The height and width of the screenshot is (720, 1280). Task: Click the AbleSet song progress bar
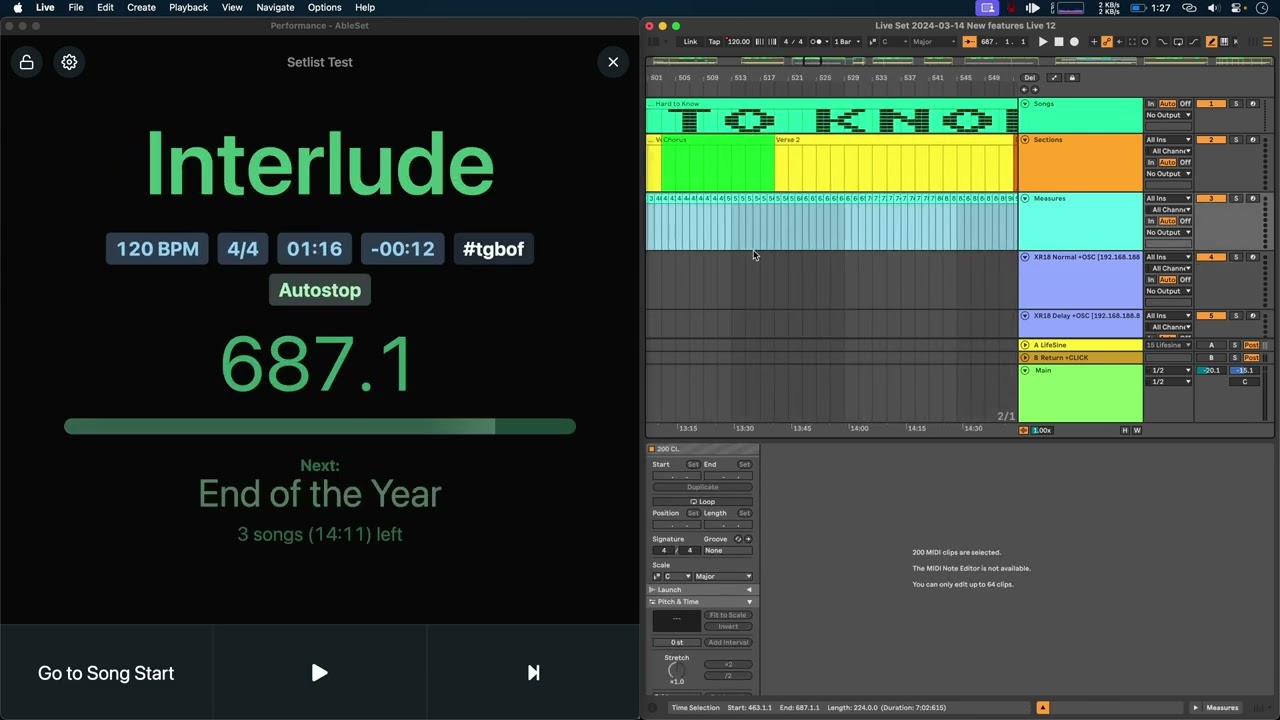click(319, 427)
